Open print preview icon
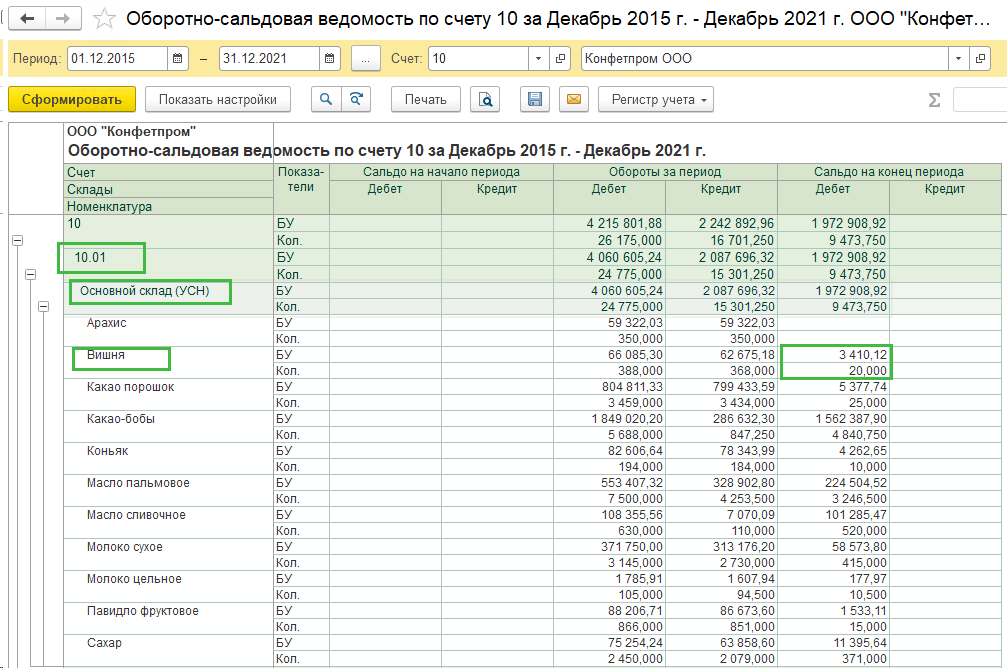1007x668 pixels. (x=486, y=100)
